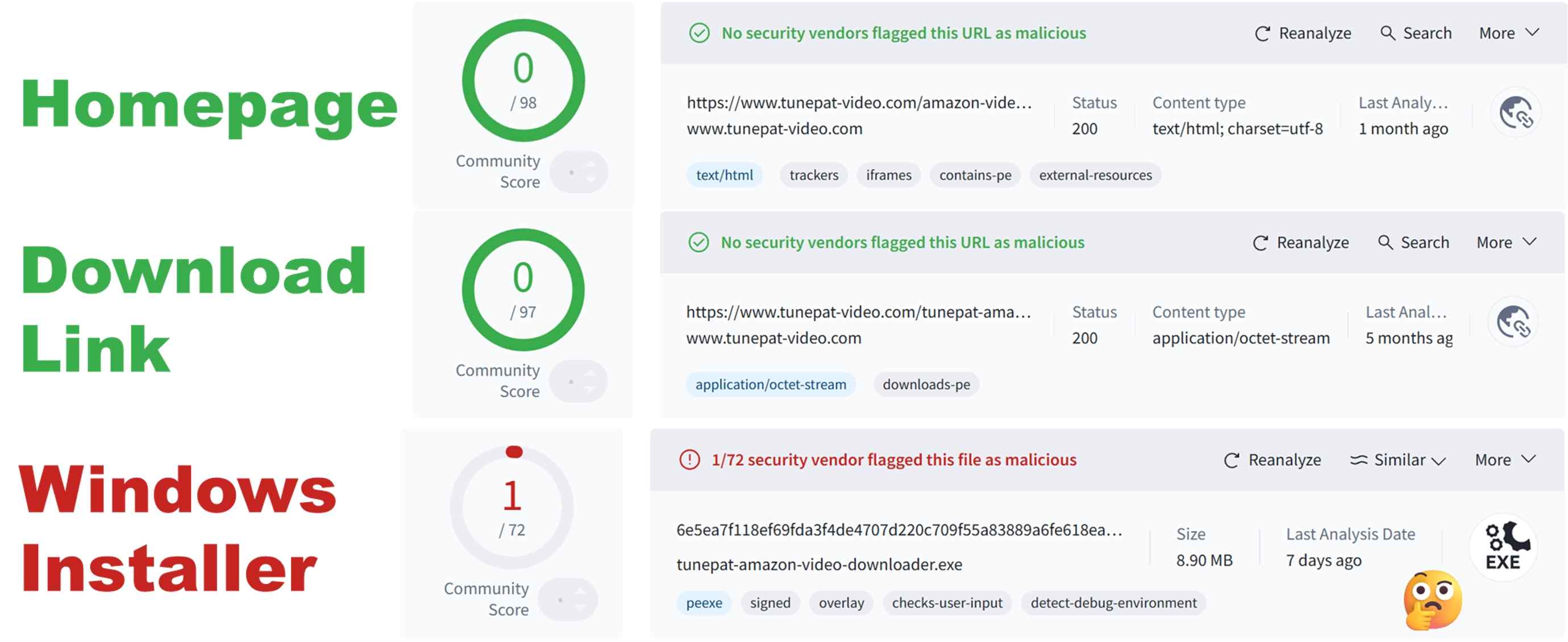Open the More dropdown in the download link panel

click(1506, 241)
